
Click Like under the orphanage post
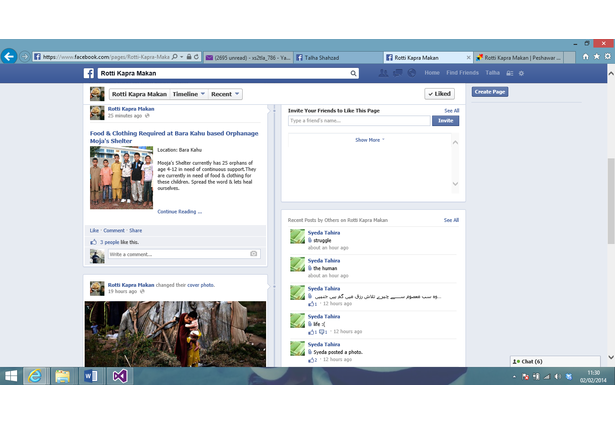(94, 231)
